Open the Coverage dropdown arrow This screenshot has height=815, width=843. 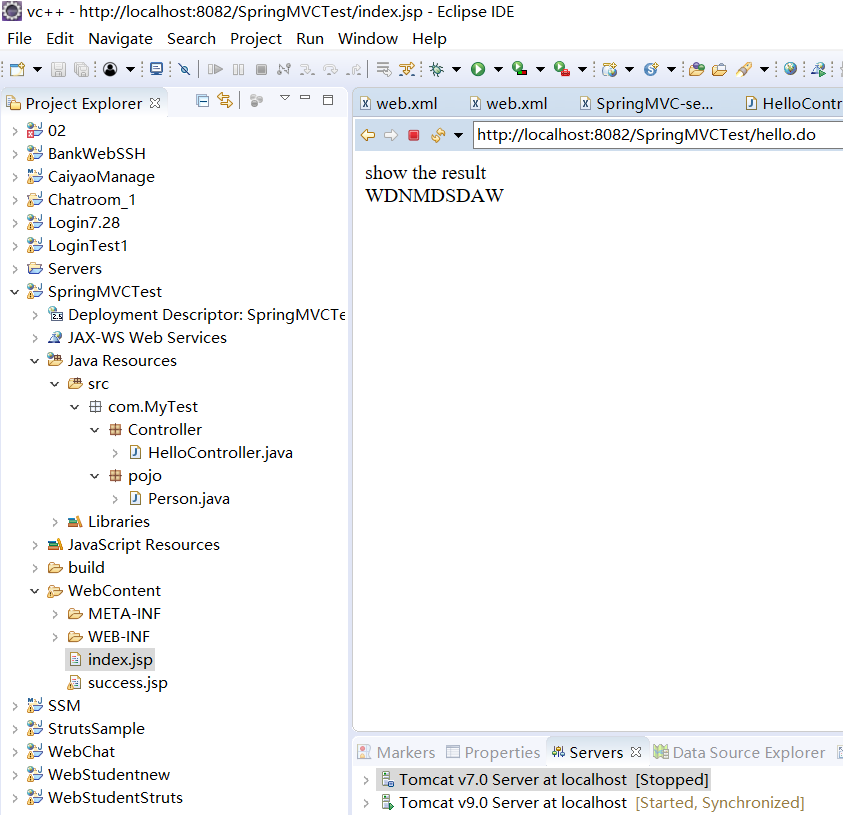pyautogui.click(x=540, y=69)
